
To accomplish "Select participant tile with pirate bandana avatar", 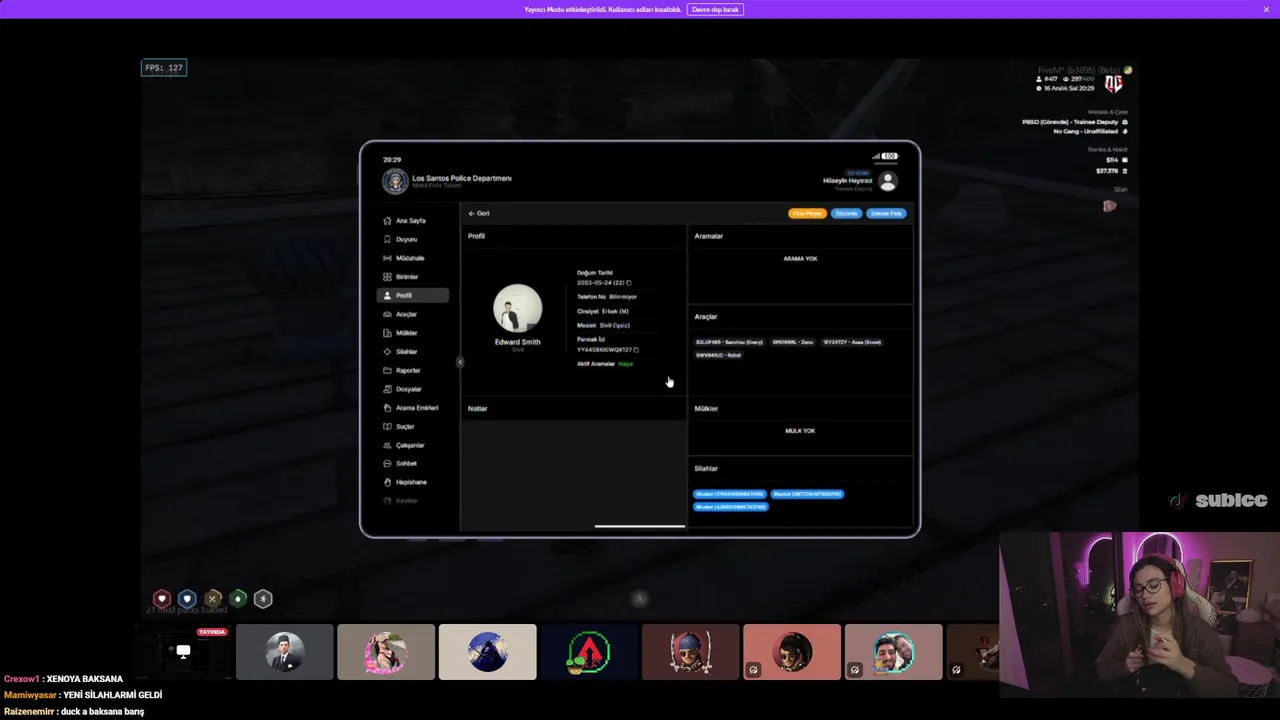I will (690, 652).
